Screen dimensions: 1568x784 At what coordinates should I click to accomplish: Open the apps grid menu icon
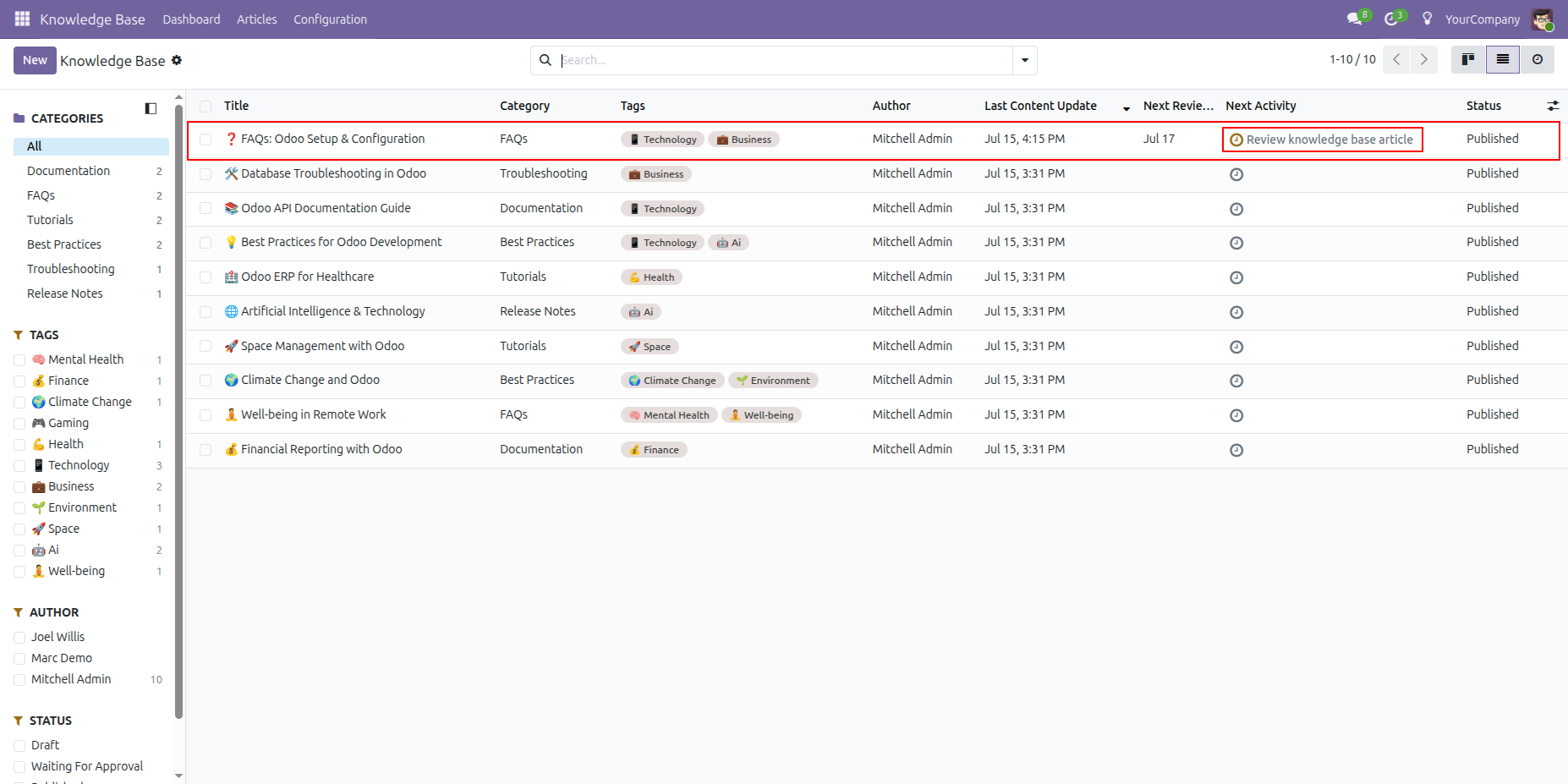click(22, 19)
